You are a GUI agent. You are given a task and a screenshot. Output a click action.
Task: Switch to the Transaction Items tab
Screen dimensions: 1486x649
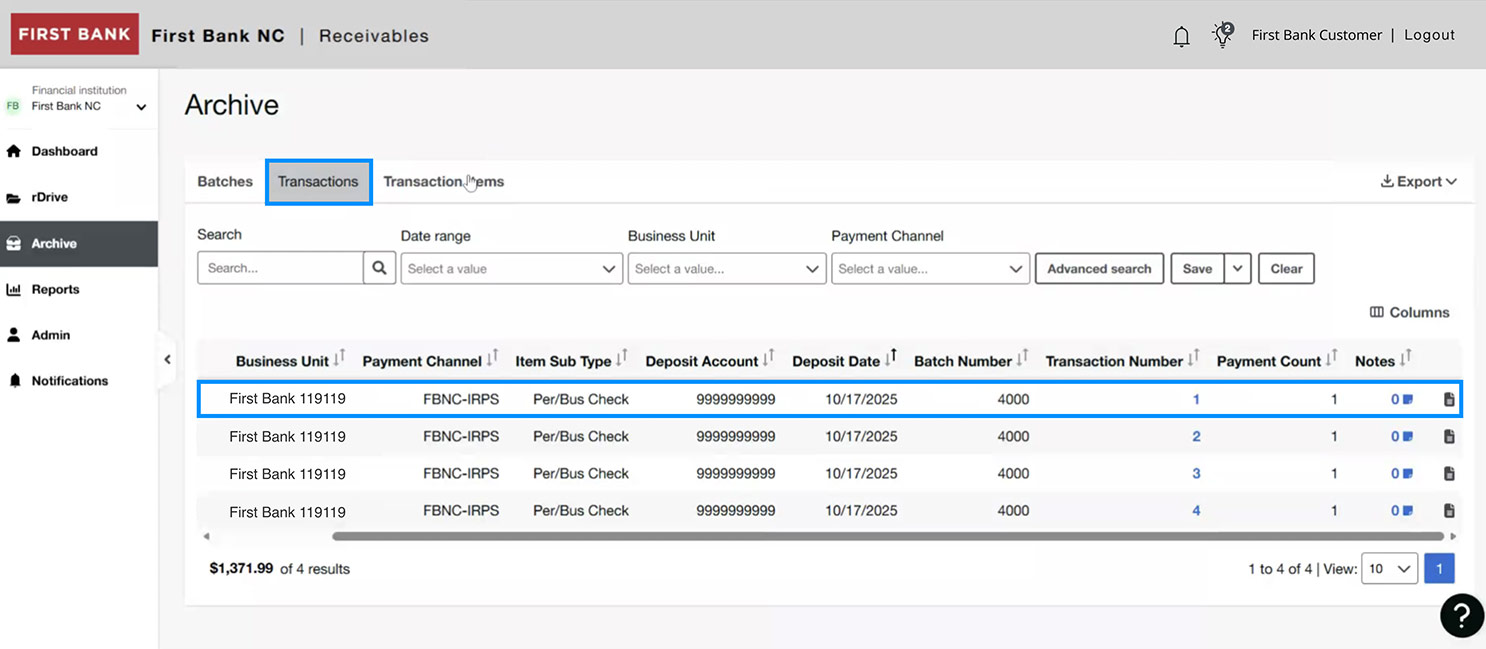443,181
